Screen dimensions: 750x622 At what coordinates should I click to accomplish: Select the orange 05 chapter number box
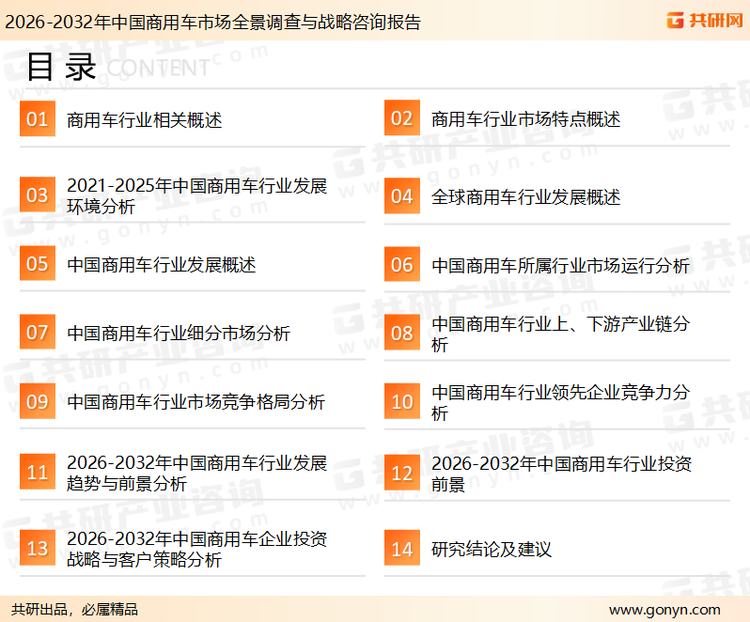pyautogui.click(x=37, y=263)
